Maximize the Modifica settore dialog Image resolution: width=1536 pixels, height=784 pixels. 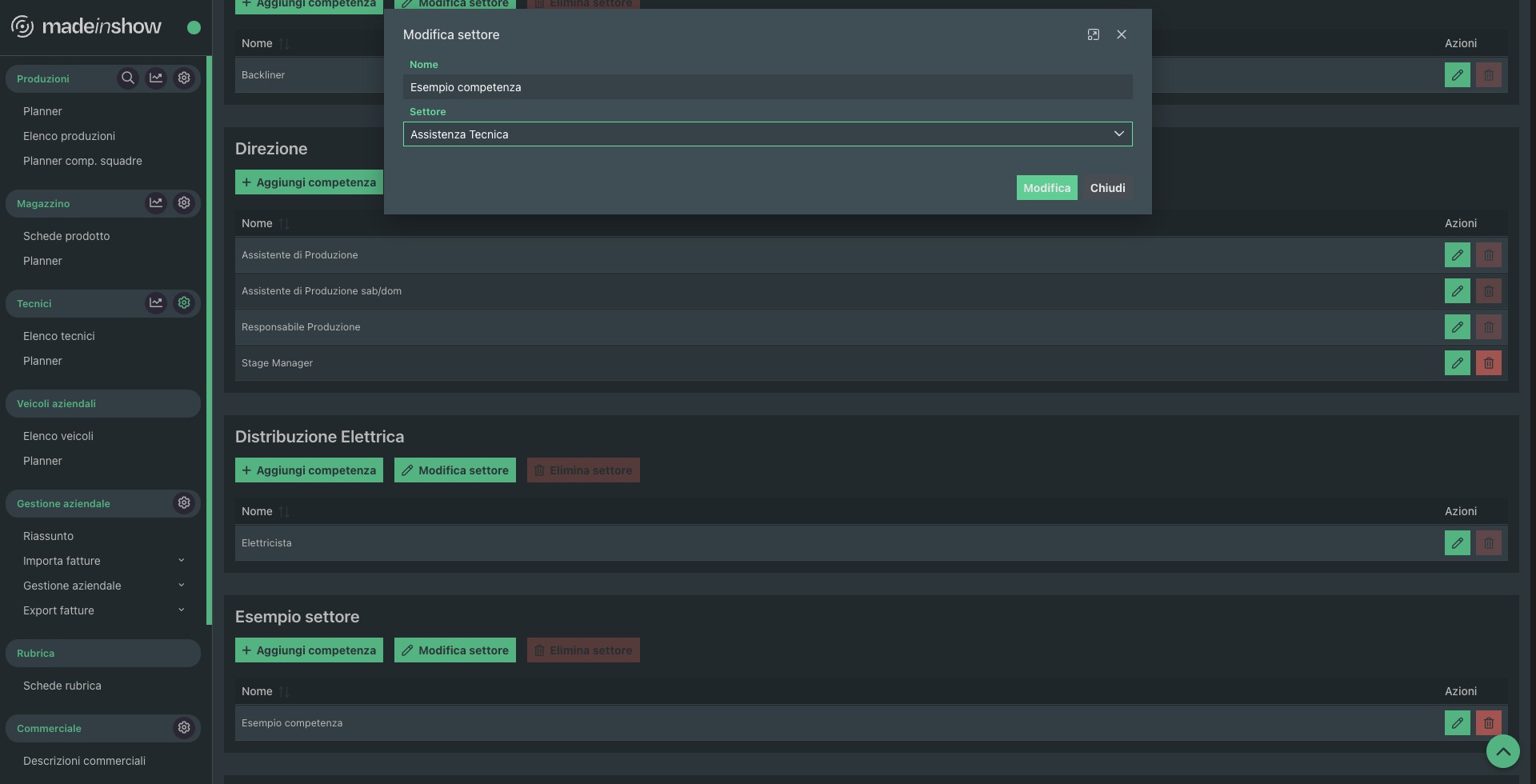point(1093,35)
